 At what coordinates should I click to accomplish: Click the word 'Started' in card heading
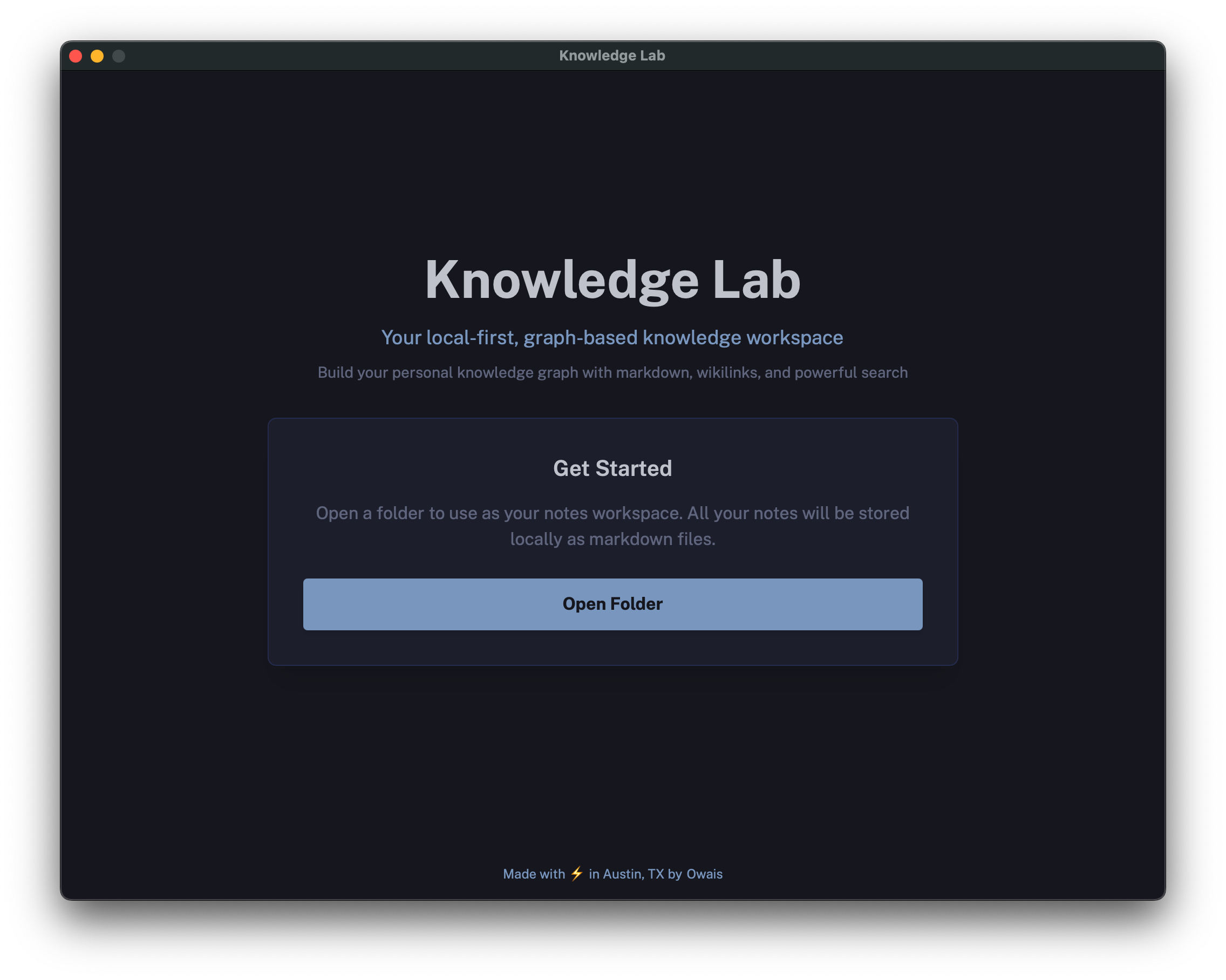point(634,468)
